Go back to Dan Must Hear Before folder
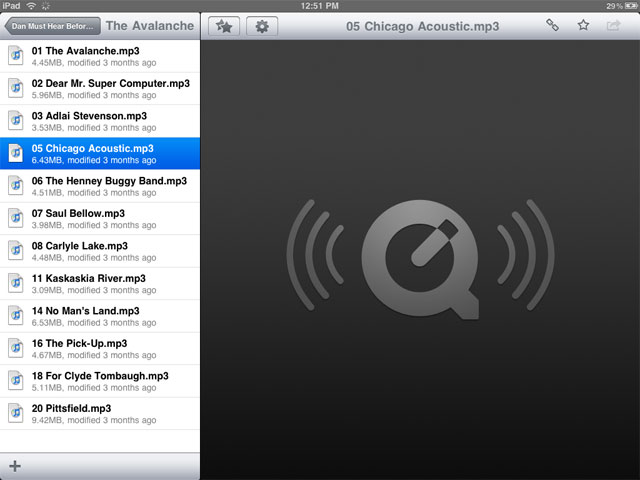The width and height of the screenshot is (640, 480). 52,26
